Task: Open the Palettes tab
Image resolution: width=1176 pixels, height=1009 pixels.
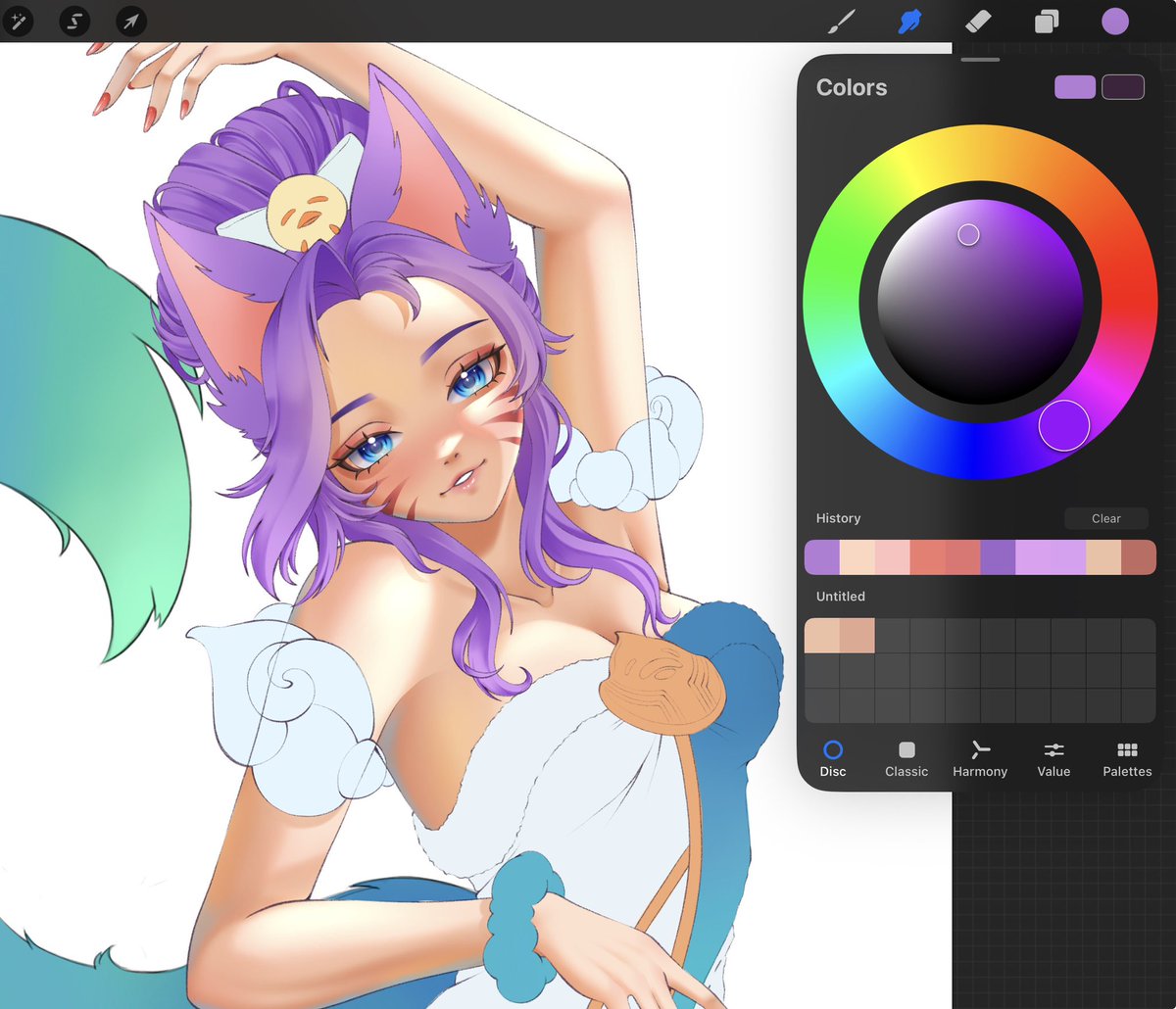Action: click(1127, 758)
